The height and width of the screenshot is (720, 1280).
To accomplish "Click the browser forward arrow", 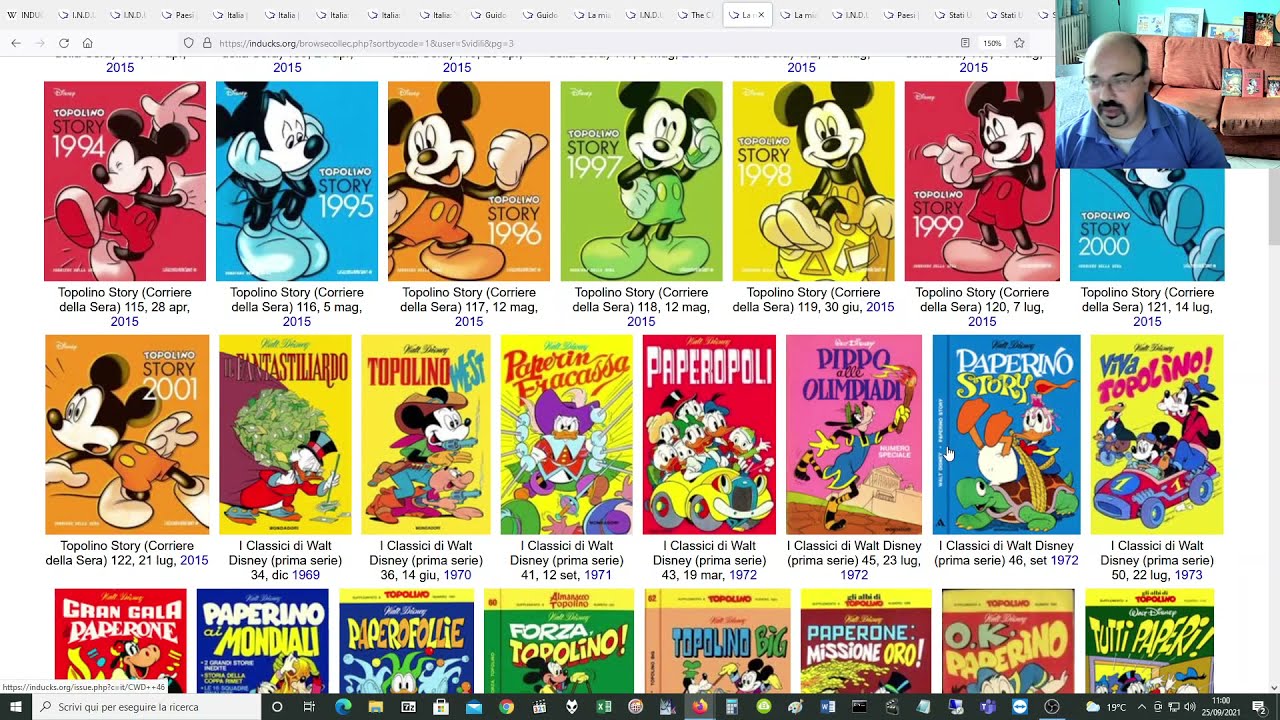I will point(40,43).
